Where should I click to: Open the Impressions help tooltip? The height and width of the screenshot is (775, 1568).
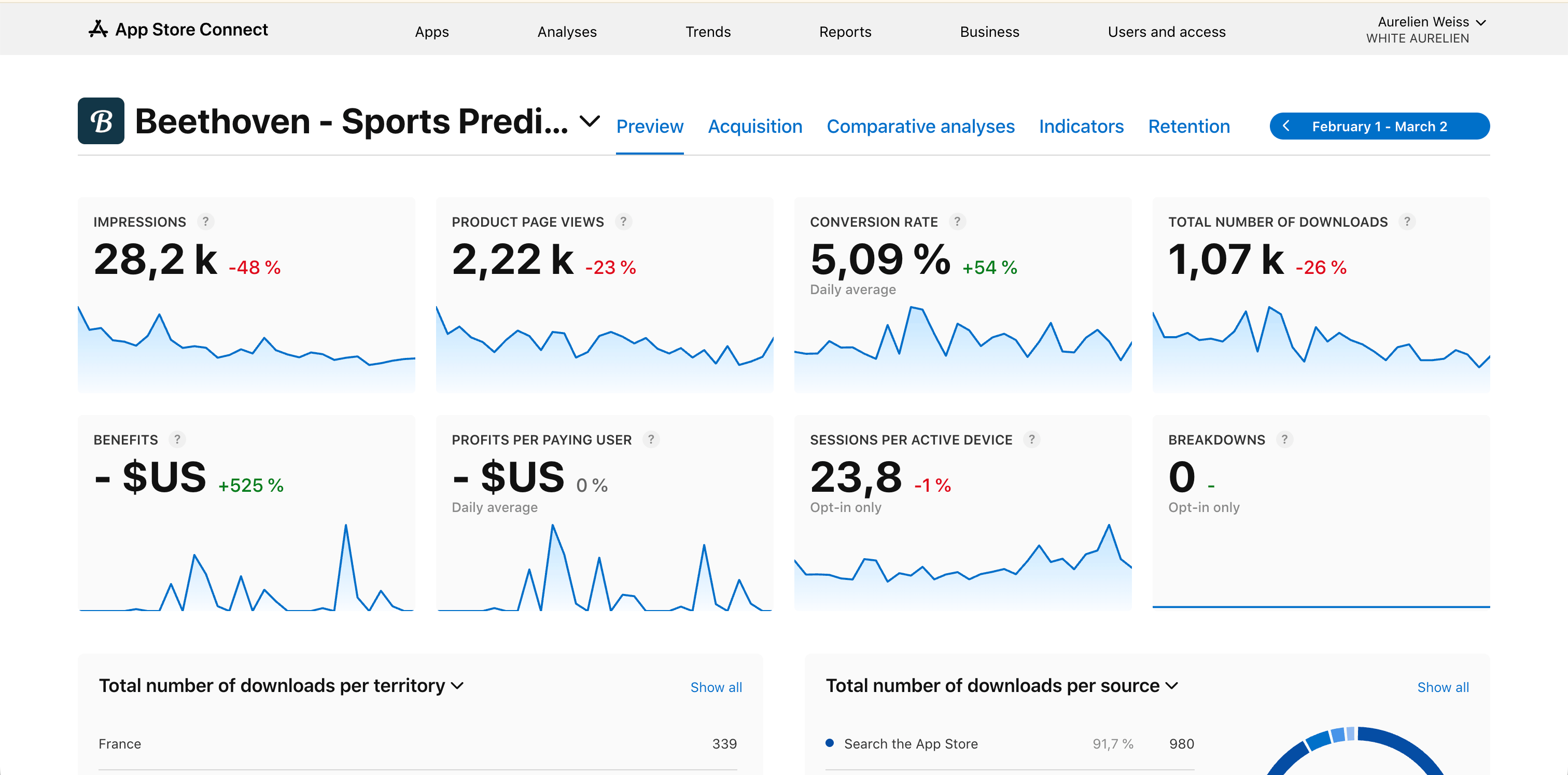[x=206, y=222]
